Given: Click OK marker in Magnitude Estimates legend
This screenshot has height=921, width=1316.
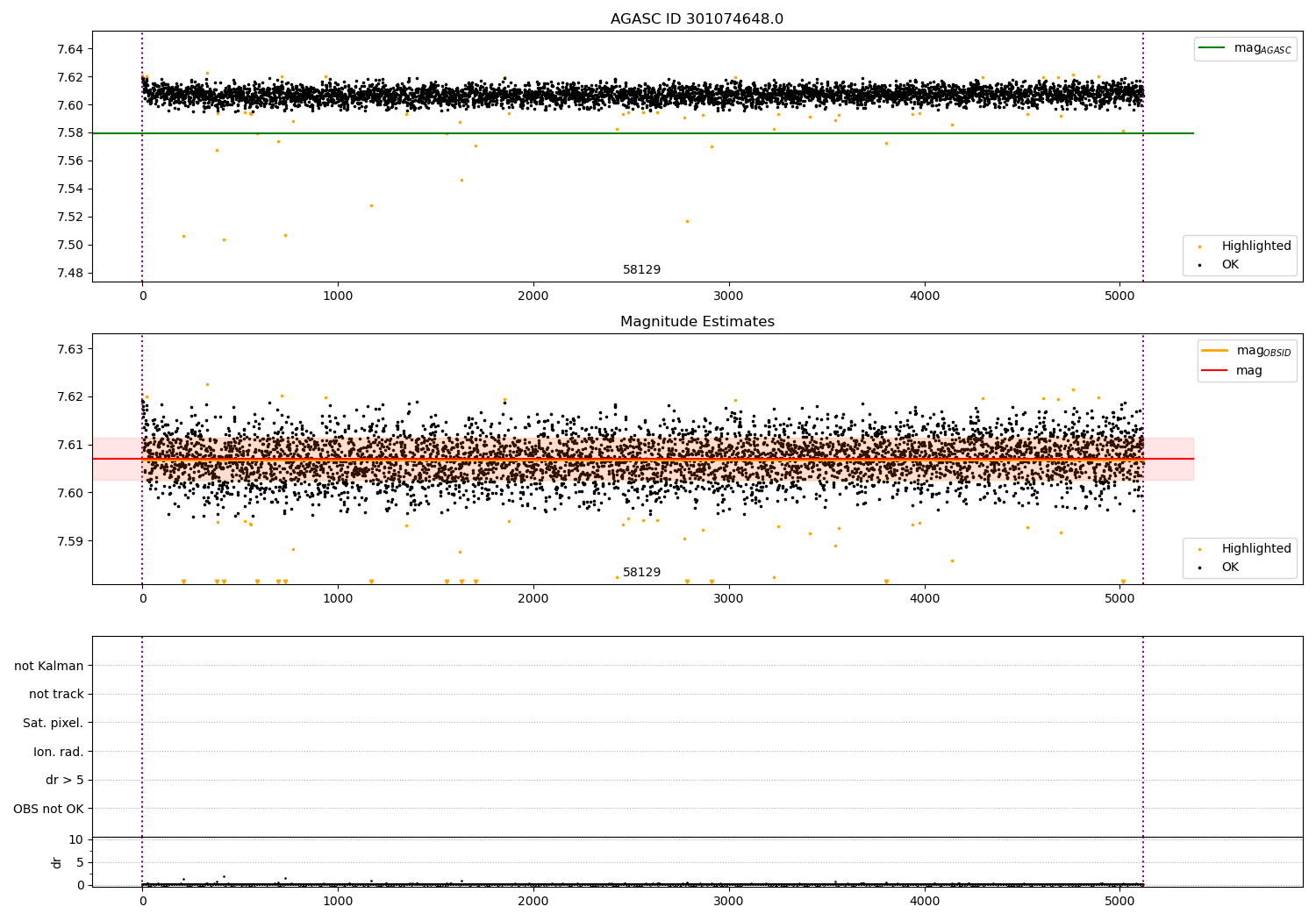Looking at the screenshot, I should pos(1199,568).
